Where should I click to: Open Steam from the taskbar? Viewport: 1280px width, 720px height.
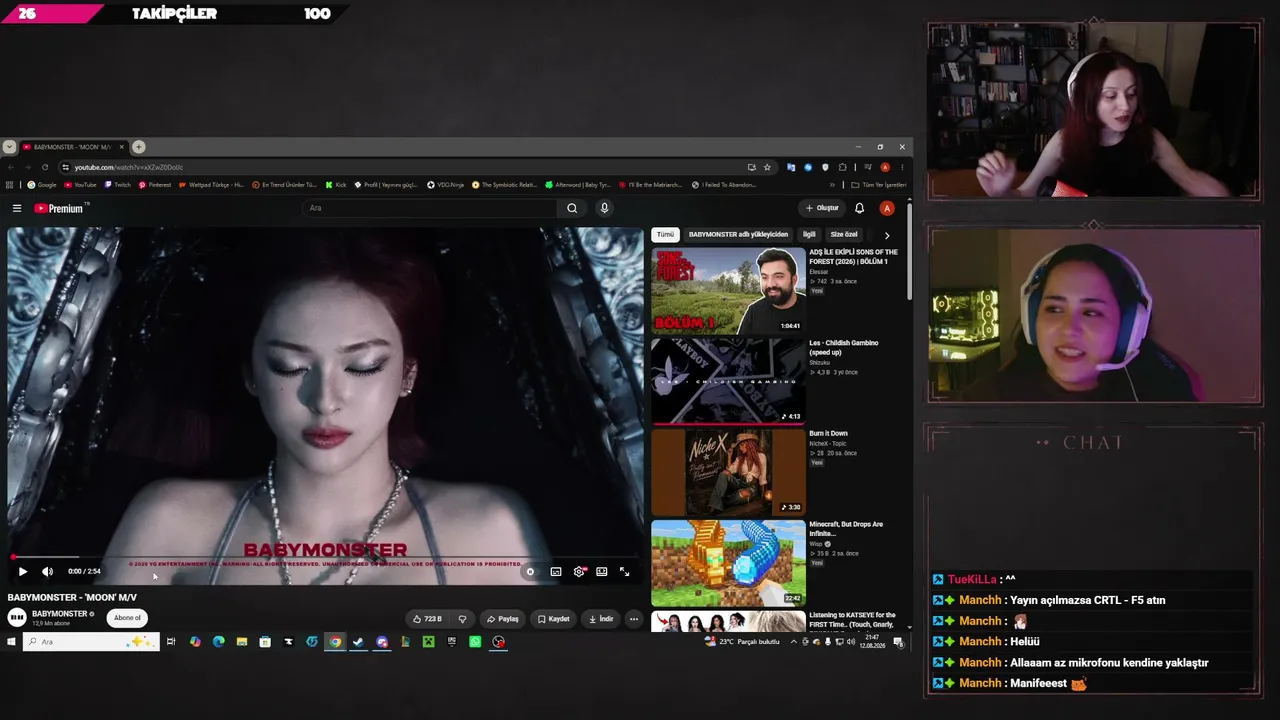(x=358, y=642)
